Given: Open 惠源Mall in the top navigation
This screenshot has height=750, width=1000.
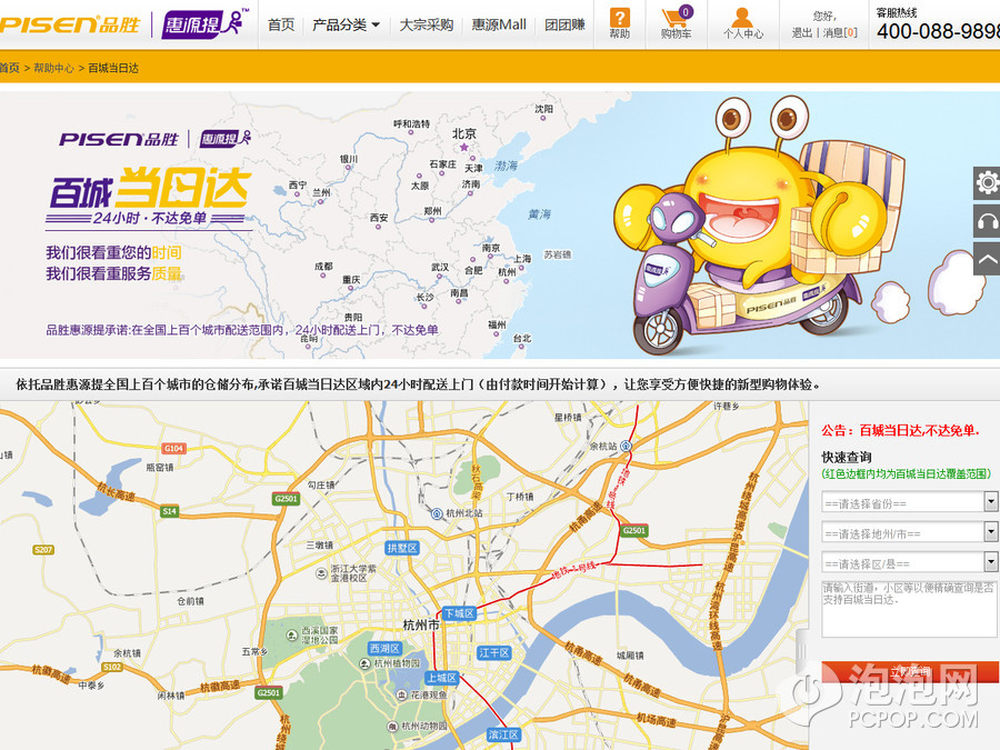Looking at the screenshot, I should tap(499, 25).
